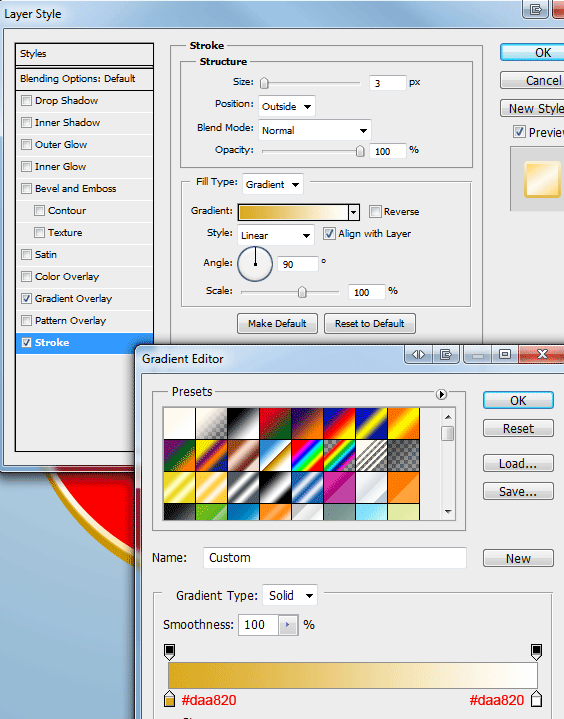
Task: Toggle Align with Layer checkbox
Action: tap(329, 233)
